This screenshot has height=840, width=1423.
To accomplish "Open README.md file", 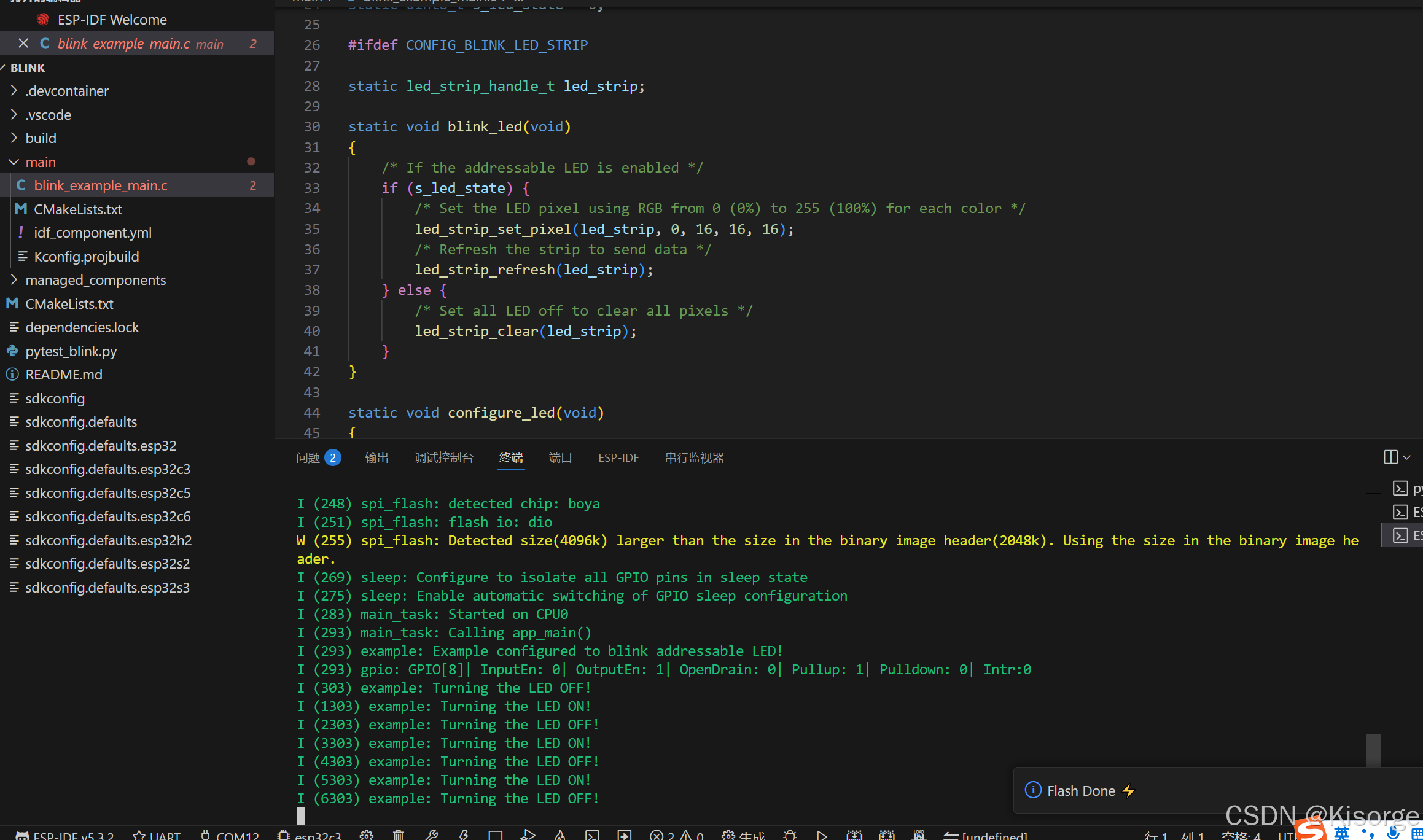I will (x=64, y=375).
